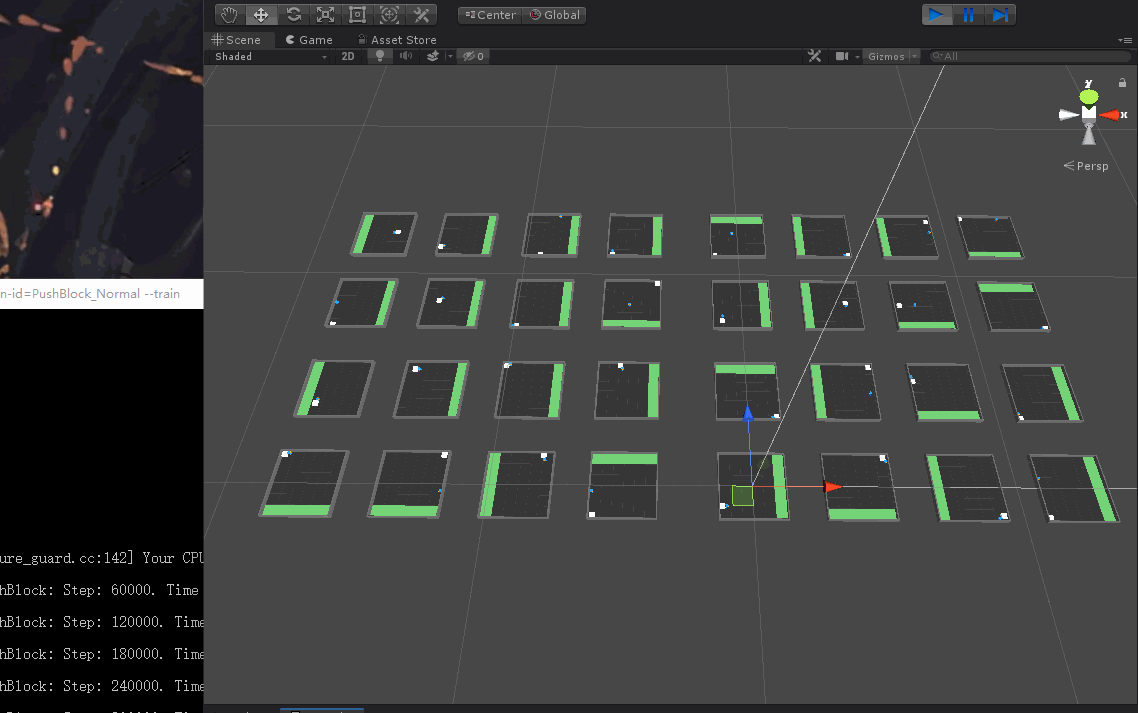Select the Scale tool

325,15
